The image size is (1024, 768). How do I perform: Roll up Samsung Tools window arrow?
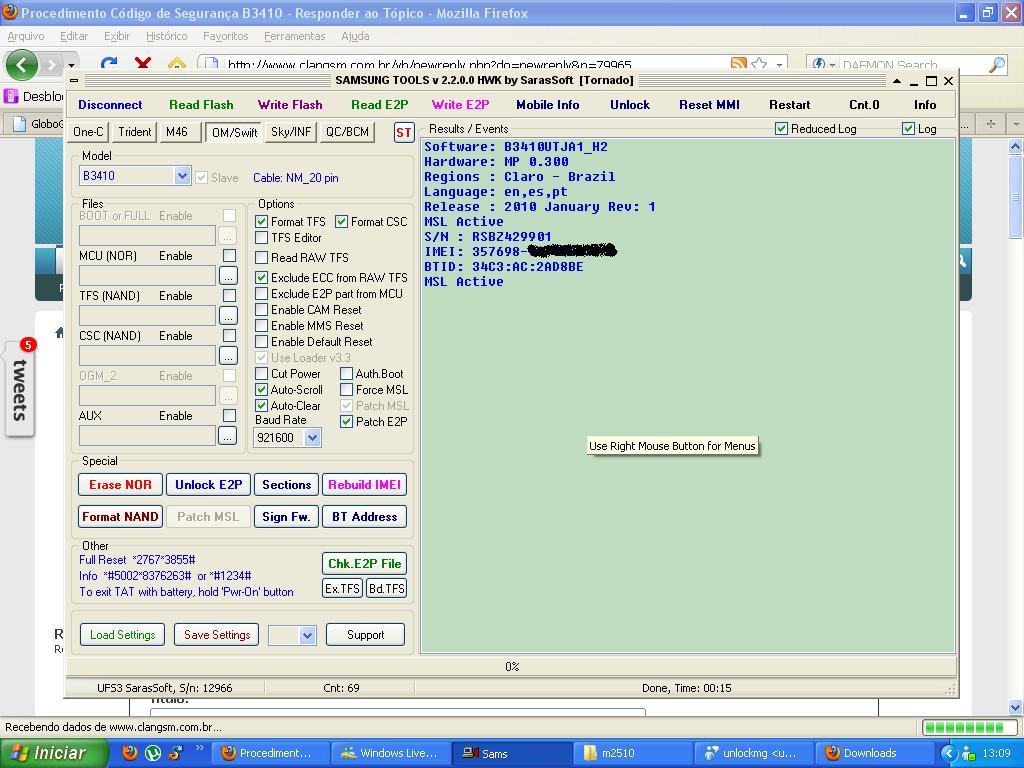[x=897, y=81]
